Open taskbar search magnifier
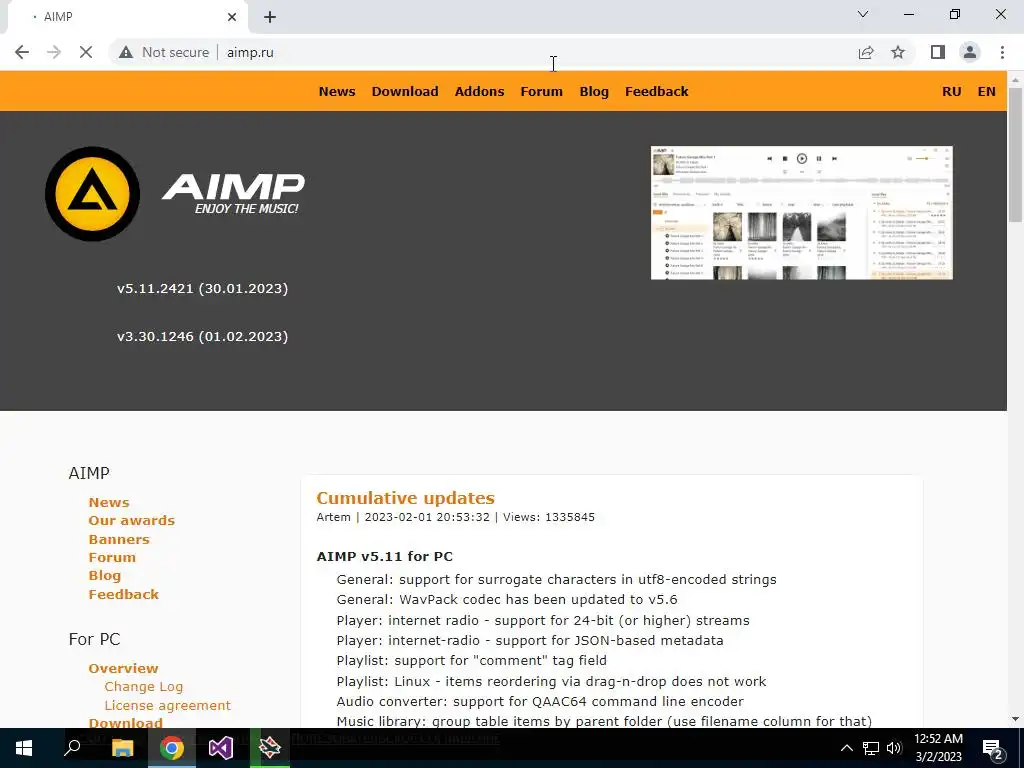 pos(72,748)
